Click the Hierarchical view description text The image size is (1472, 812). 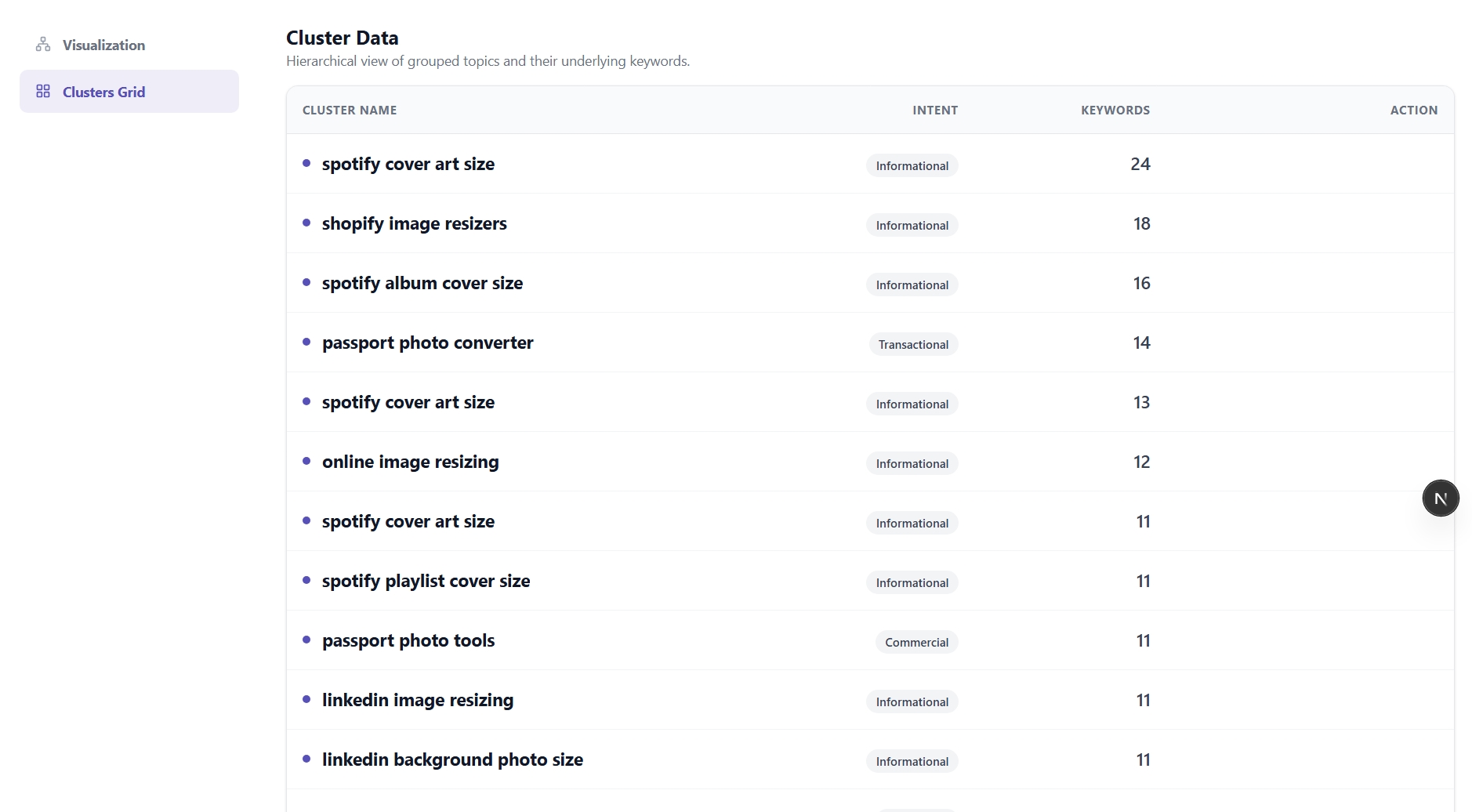[x=488, y=61]
